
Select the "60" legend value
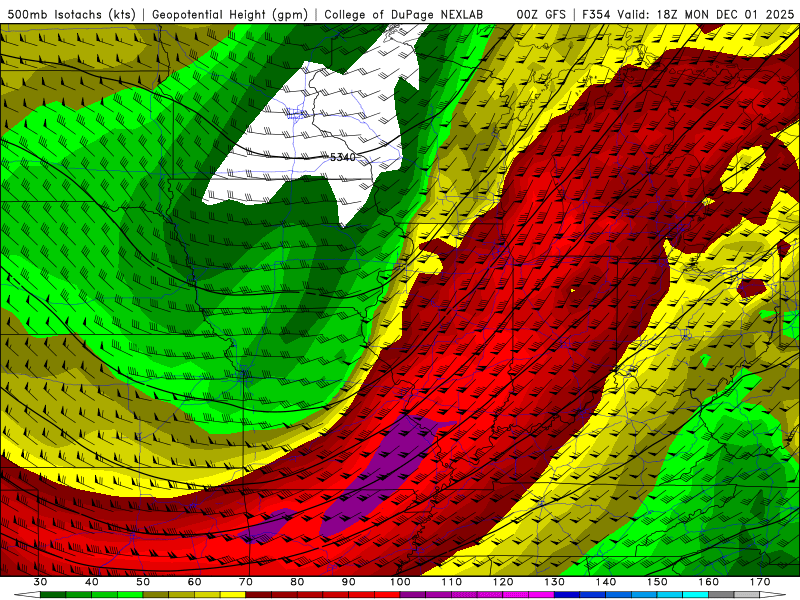194,582
